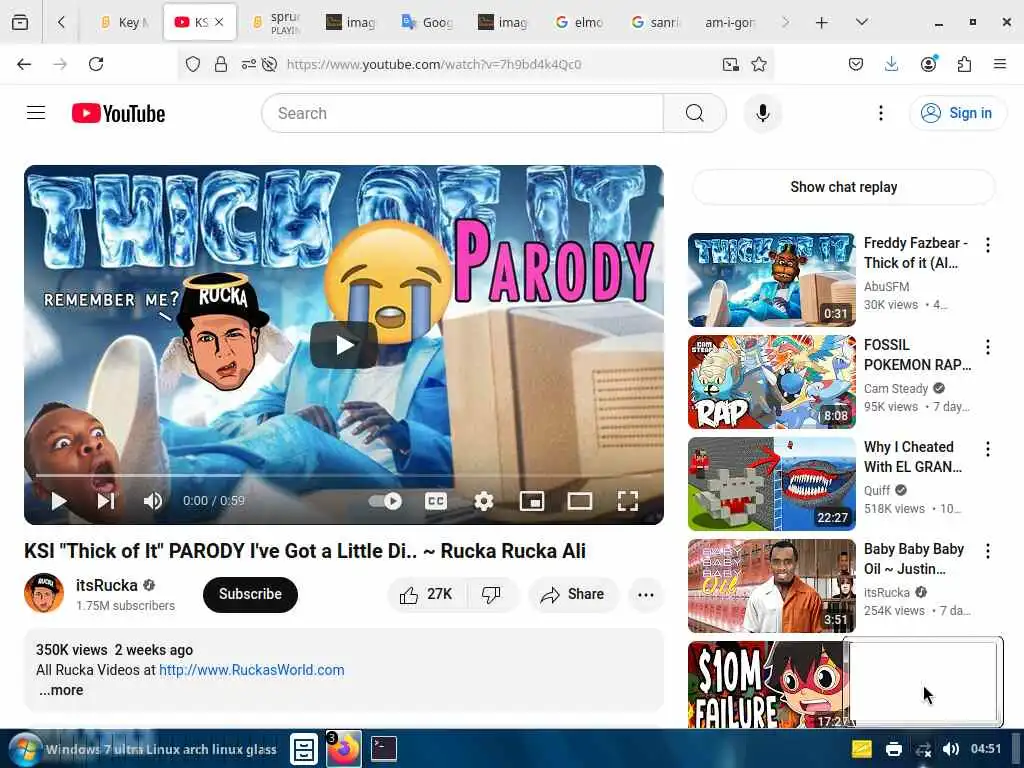Search with your voice microphone button
This screenshot has height=768, width=1024.
(762, 113)
